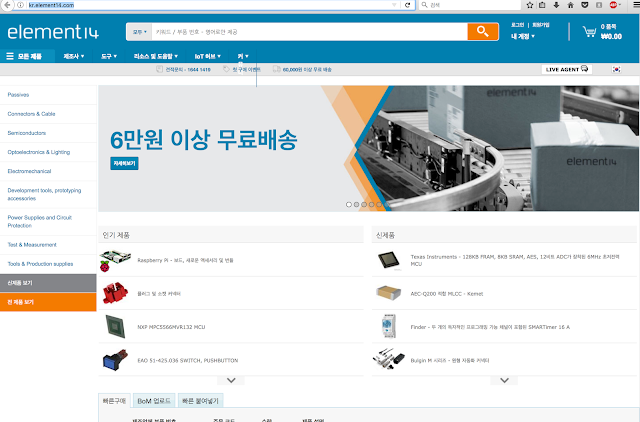Click the NXP MPC5566MVR132 MCU chip image

point(115,326)
